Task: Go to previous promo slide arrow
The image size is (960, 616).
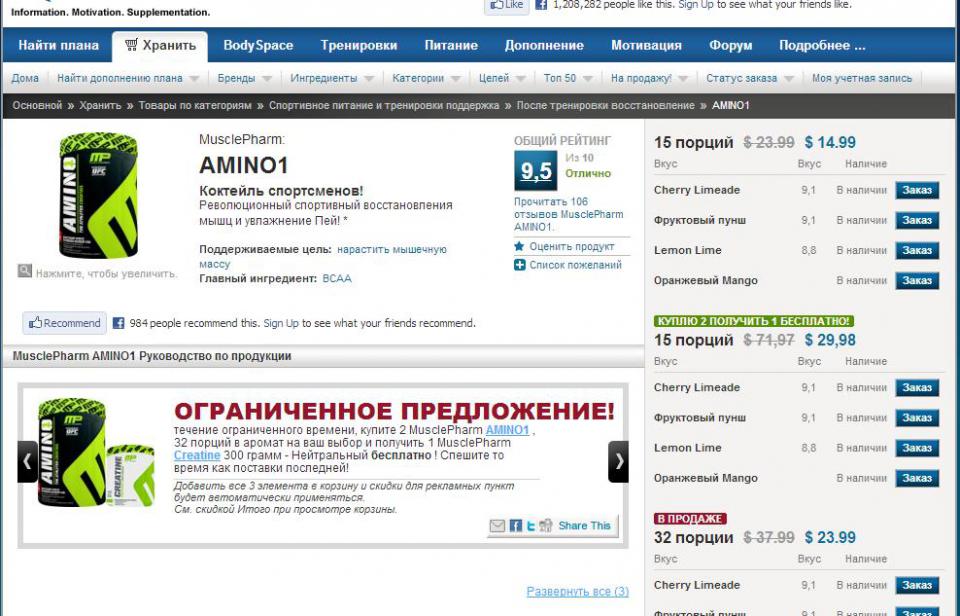Action: click(28, 461)
